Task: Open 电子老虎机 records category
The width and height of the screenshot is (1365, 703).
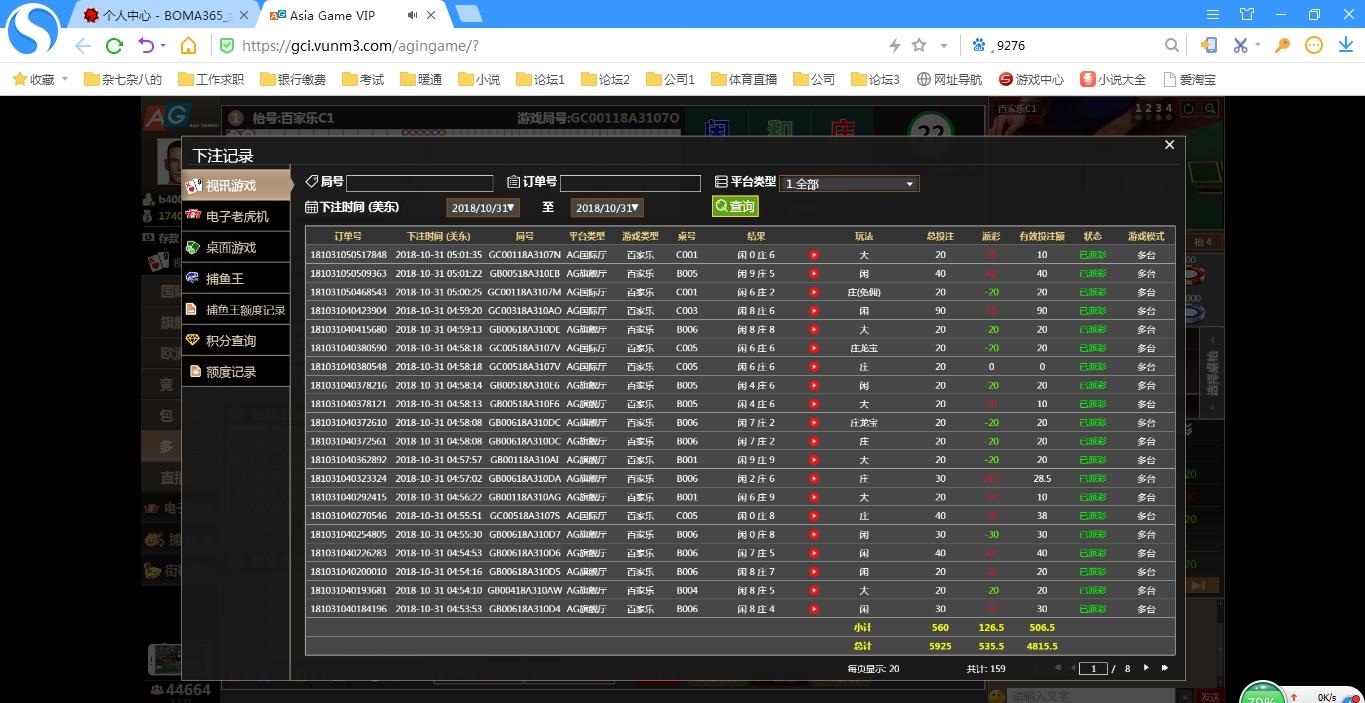Action: pos(236,216)
